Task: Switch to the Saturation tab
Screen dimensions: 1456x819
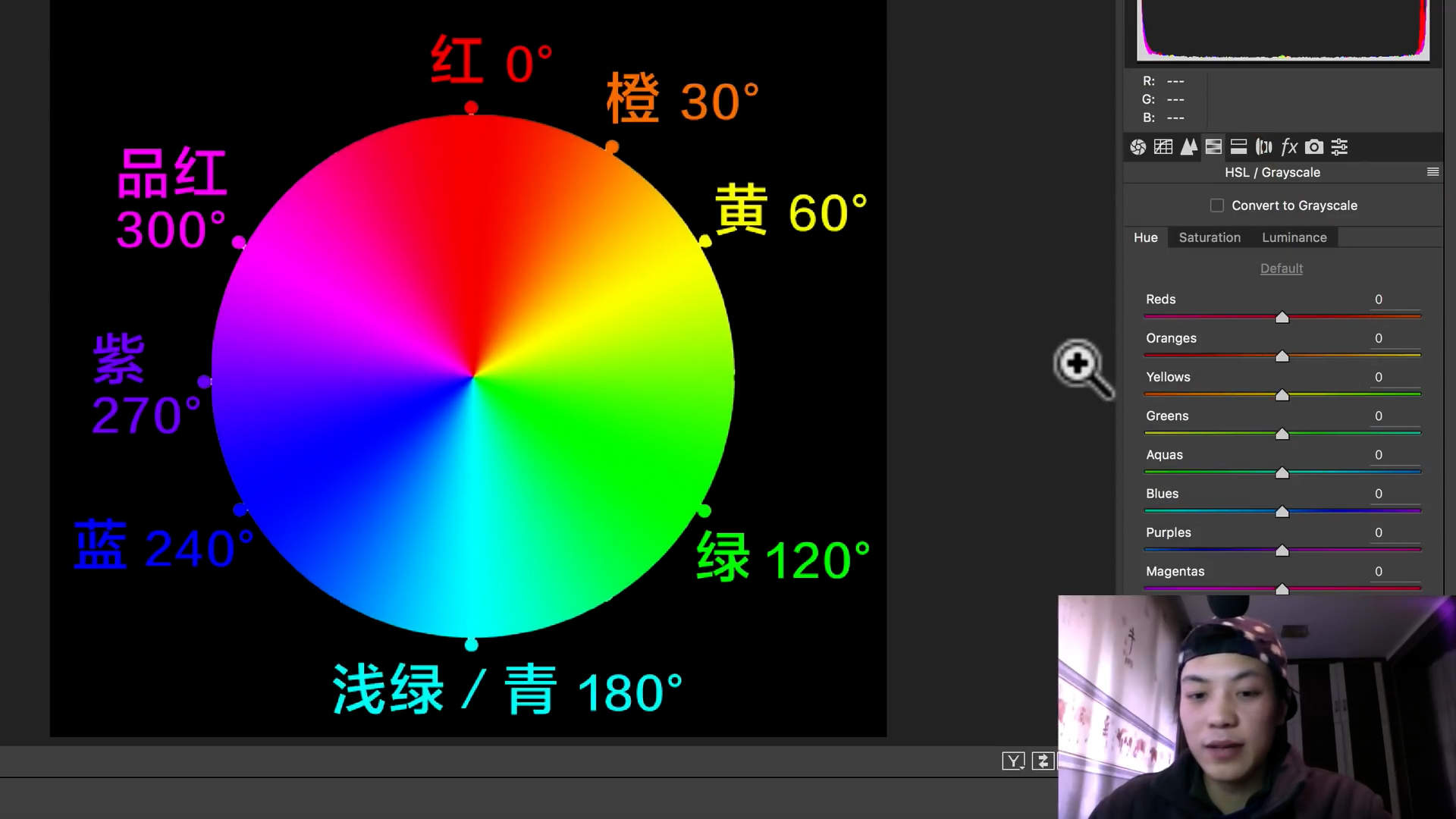Action: point(1209,237)
